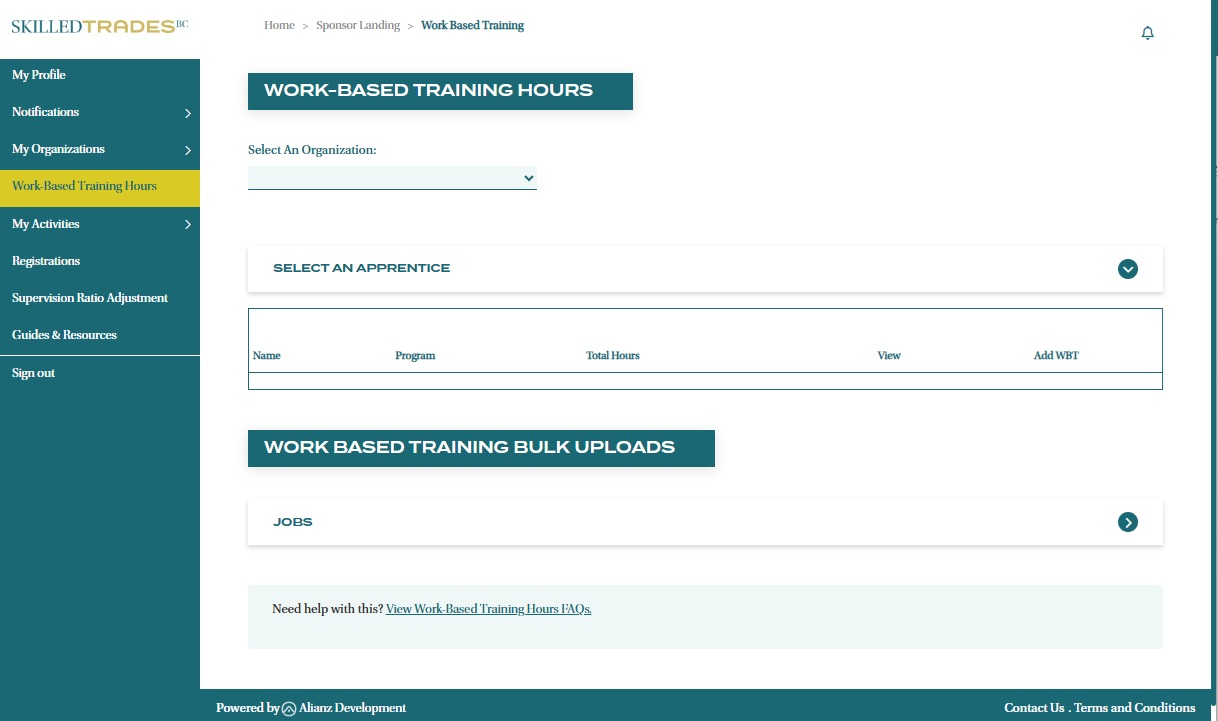Open Terms and Conditions footer link

coord(1134,707)
